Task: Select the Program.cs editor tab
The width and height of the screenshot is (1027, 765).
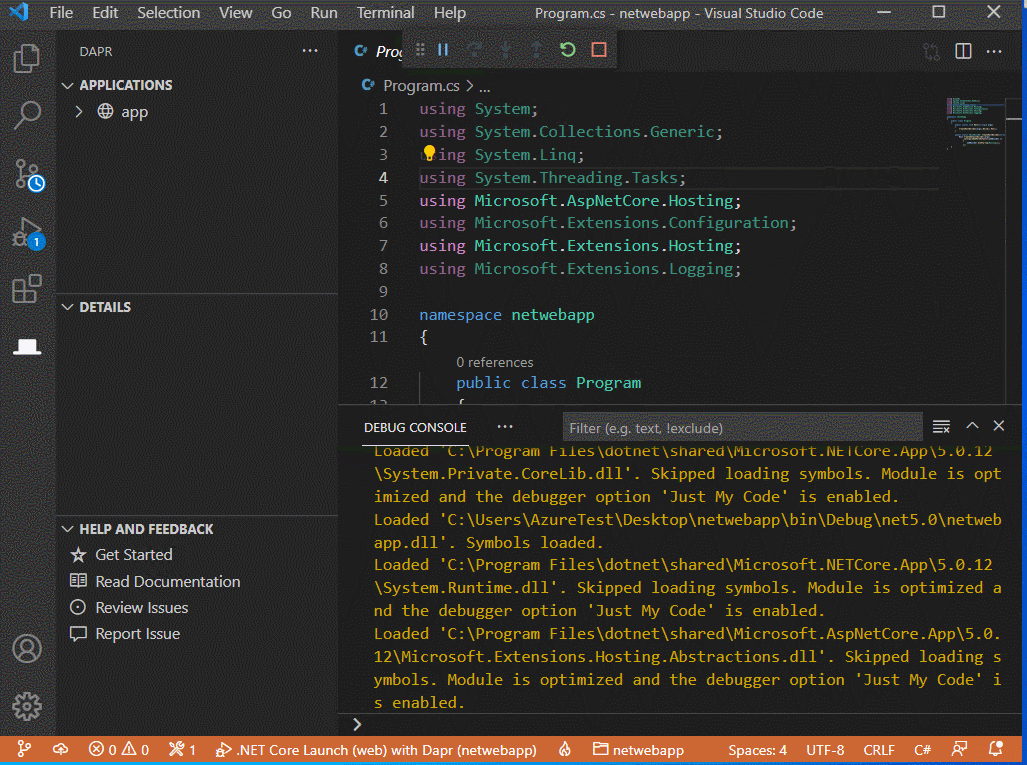Action: pyautogui.click(x=378, y=51)
